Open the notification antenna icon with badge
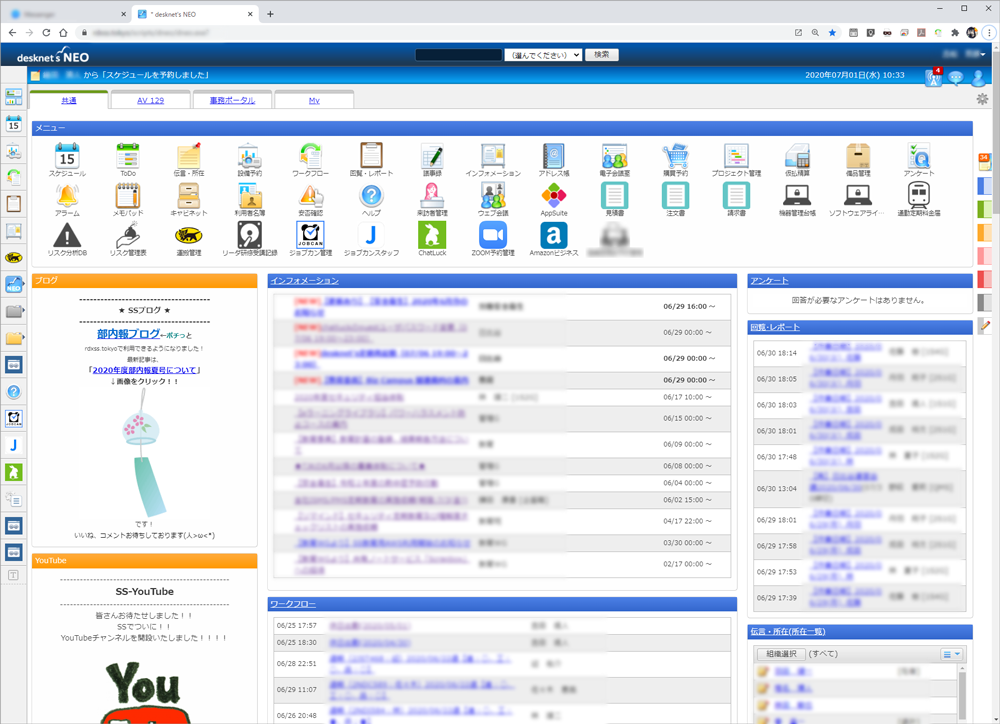The height and width of the screenshot is (724, 1000). click(x=933, y=78)
